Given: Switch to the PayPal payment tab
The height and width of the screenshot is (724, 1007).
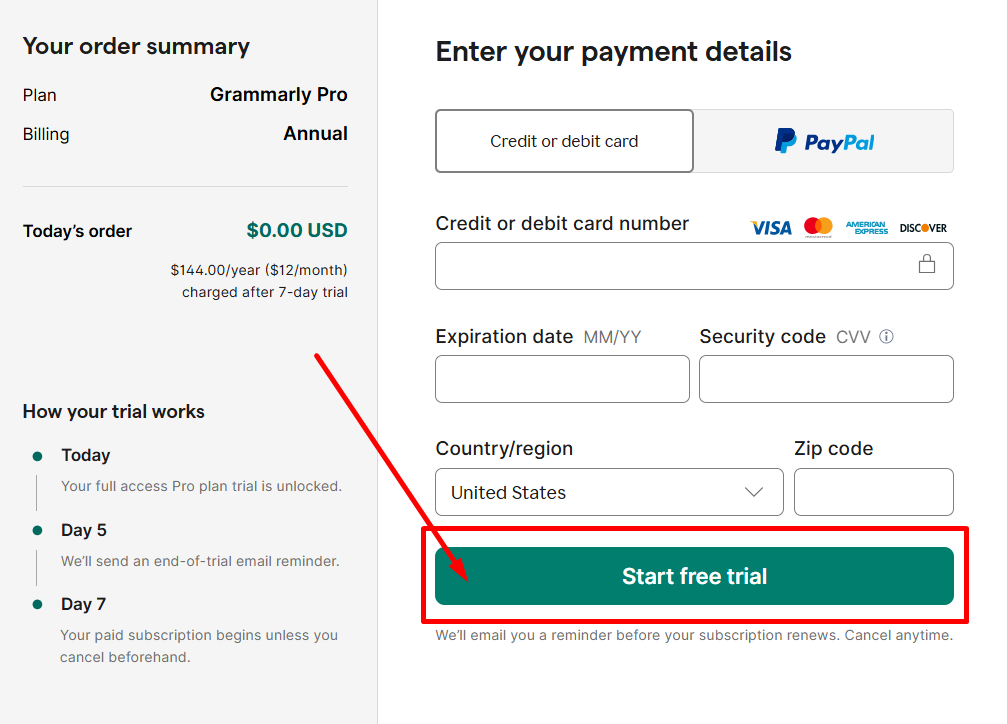Looking at the screenshot, I should (x=823, y=141).
